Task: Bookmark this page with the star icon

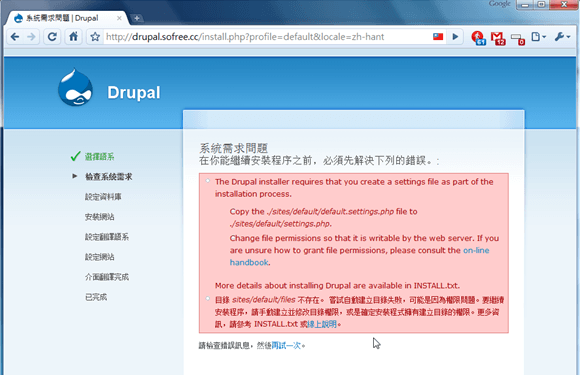Action: pyautogui.click(x=95, y=37)
